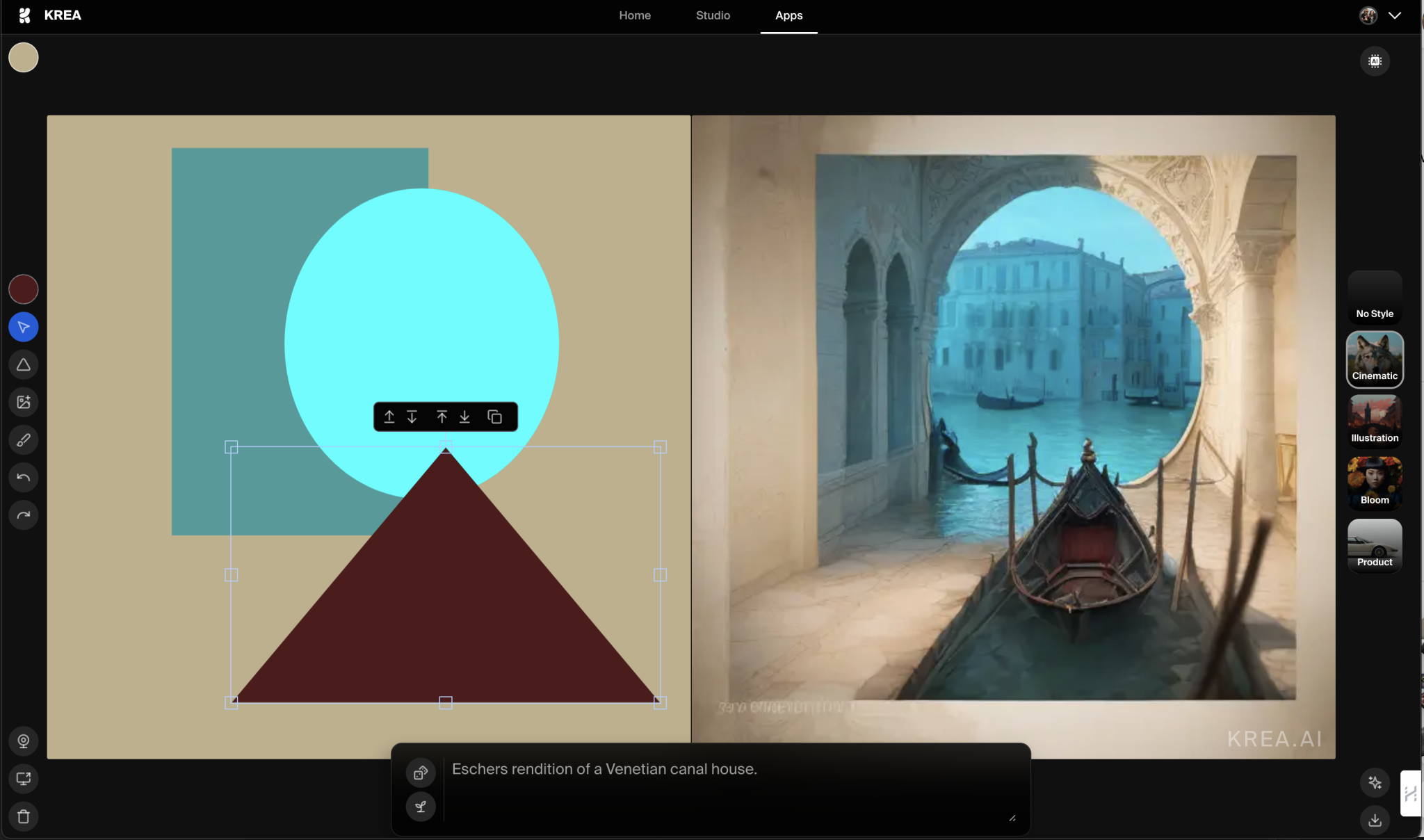This screenshot has width=1424, height=840.
Task: Duplicate the selected triangle shape
Action: [494, 416]
